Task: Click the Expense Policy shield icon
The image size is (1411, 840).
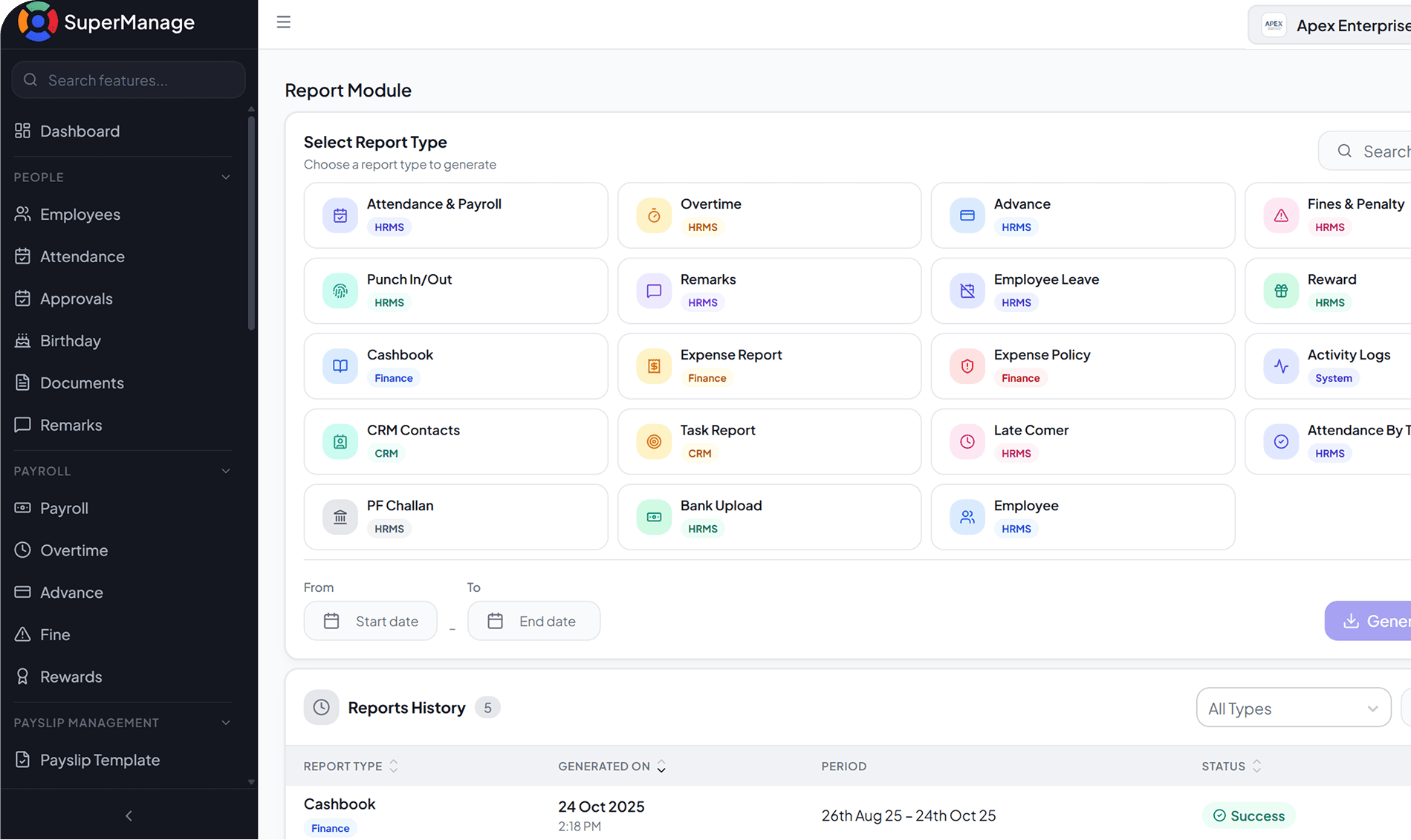Action: coord(967,366)
